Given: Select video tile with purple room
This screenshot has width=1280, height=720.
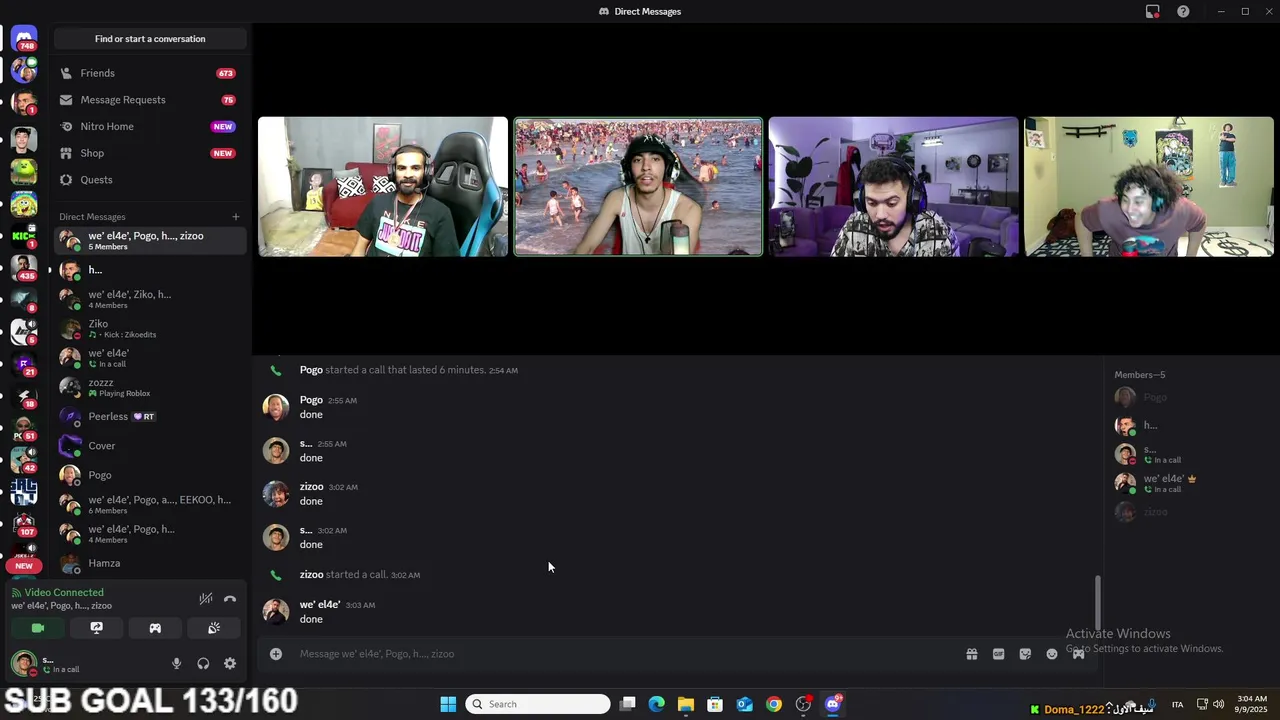Looking at the screenshot, I should (x=893, y=187).
